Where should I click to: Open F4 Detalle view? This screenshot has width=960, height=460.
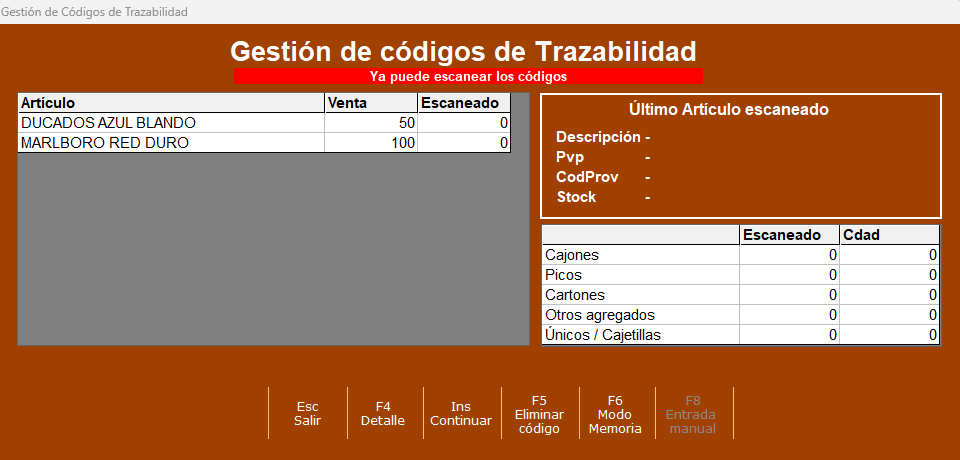(x=383, y=413)
